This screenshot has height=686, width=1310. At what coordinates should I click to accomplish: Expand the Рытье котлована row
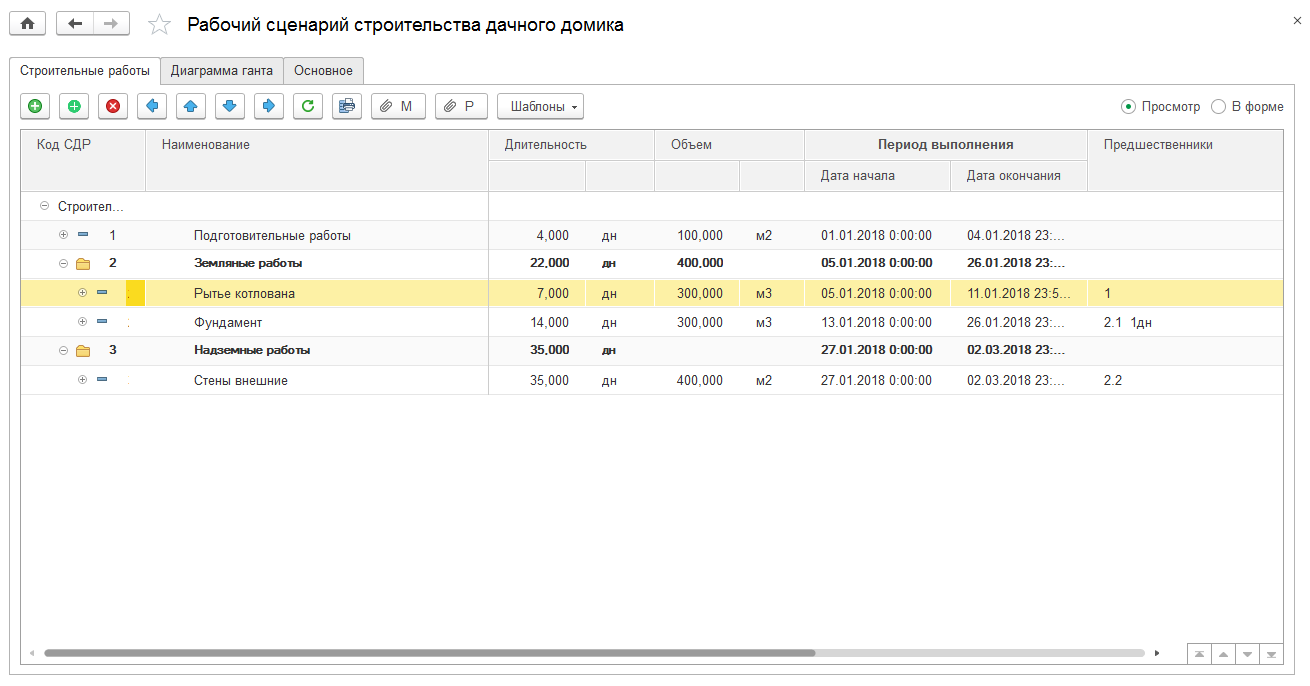[x=83, y=293]
